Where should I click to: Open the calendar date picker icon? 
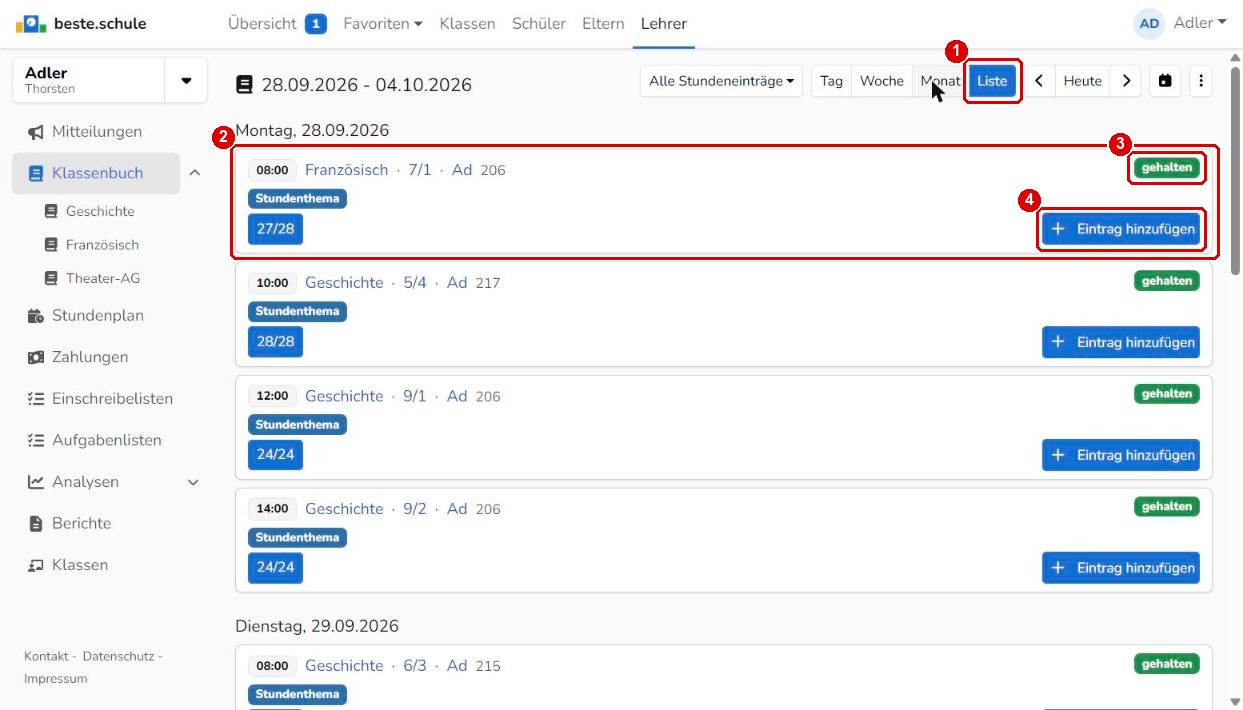[1165, 81]
